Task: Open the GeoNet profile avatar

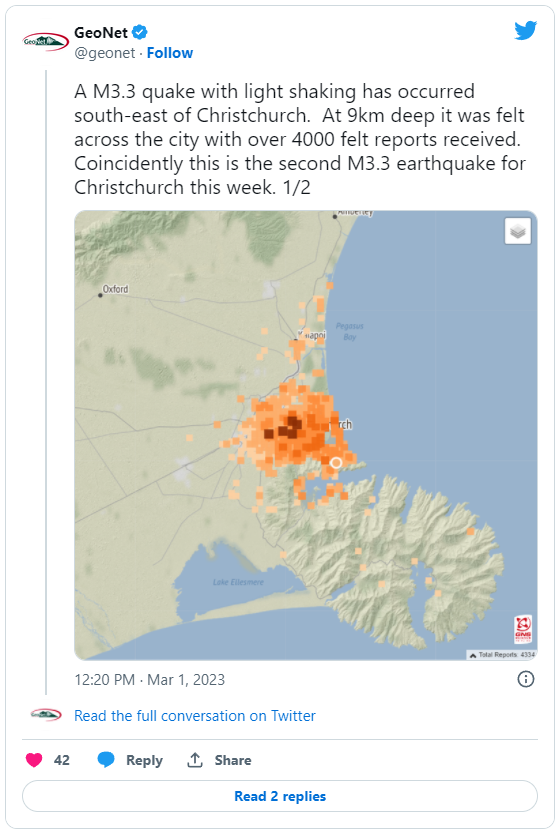Action: (x=45, y=41)
